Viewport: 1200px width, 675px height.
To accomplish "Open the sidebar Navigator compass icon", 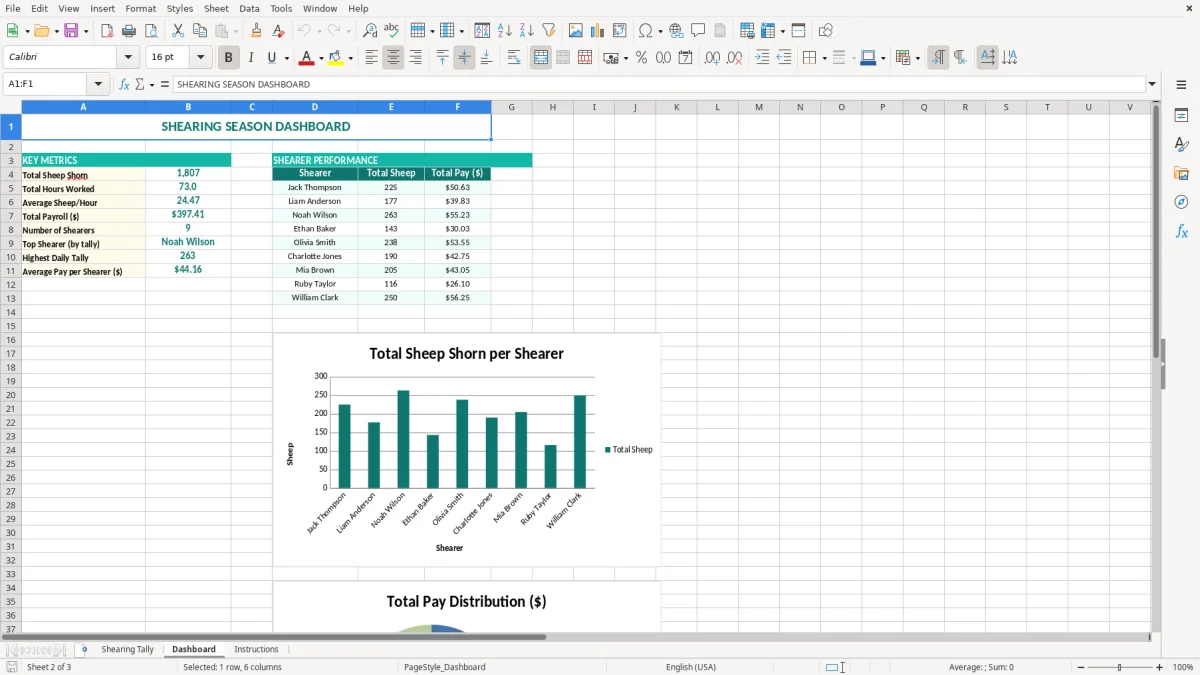I will click(x=1181, y=203).
